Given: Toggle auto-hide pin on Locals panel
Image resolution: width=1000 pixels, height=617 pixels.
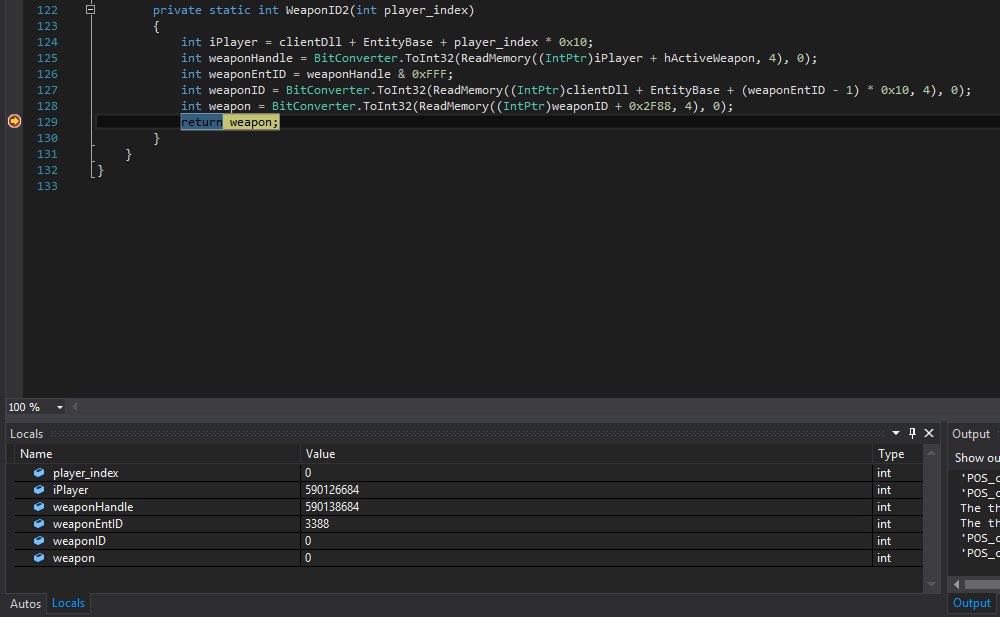Looking at the screenshot, I should click(x=912, y=433).
